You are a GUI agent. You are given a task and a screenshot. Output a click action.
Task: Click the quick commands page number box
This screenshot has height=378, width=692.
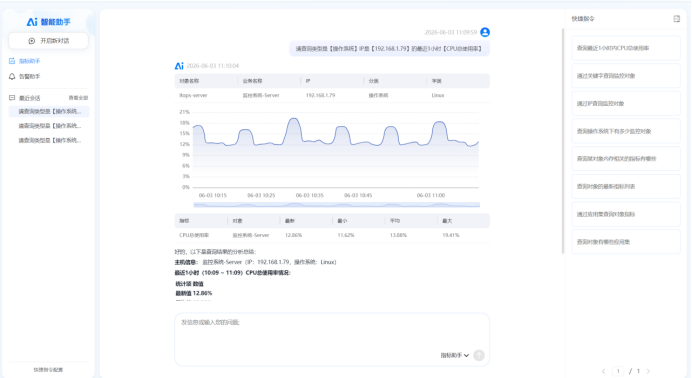(x=618, y=371)
